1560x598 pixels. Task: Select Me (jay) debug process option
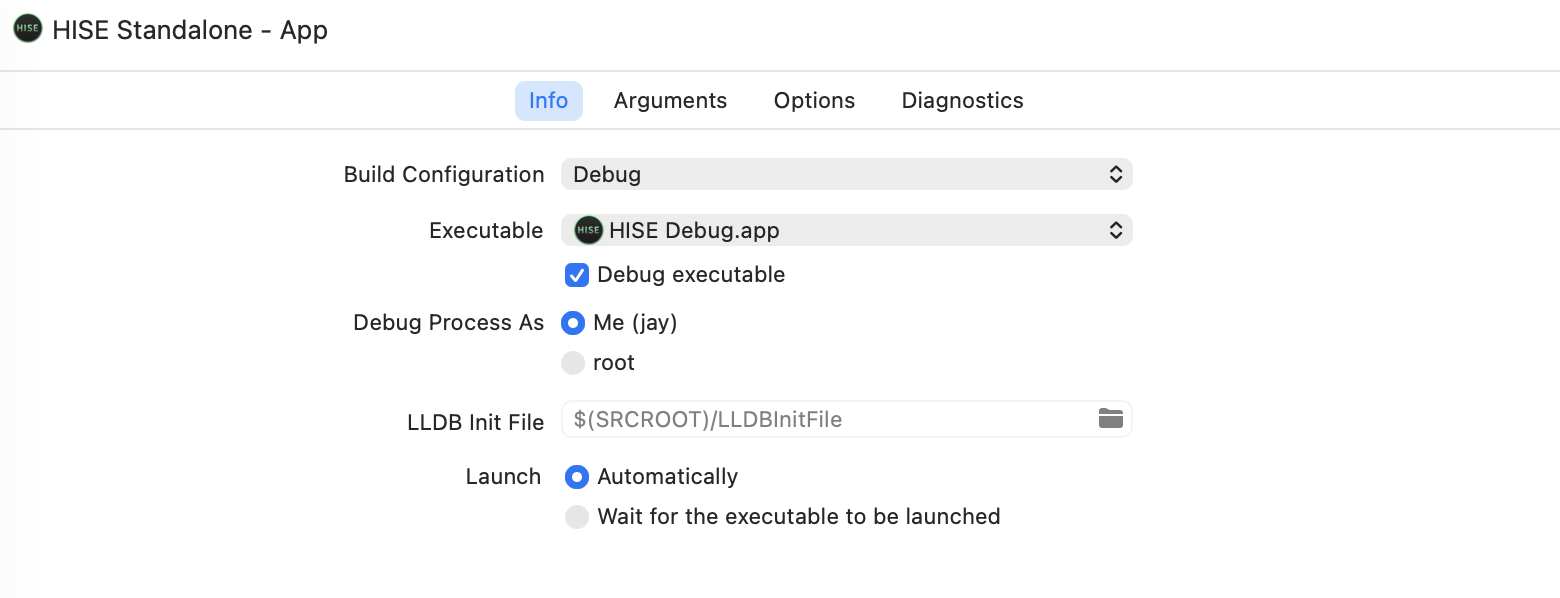[572, 322]
